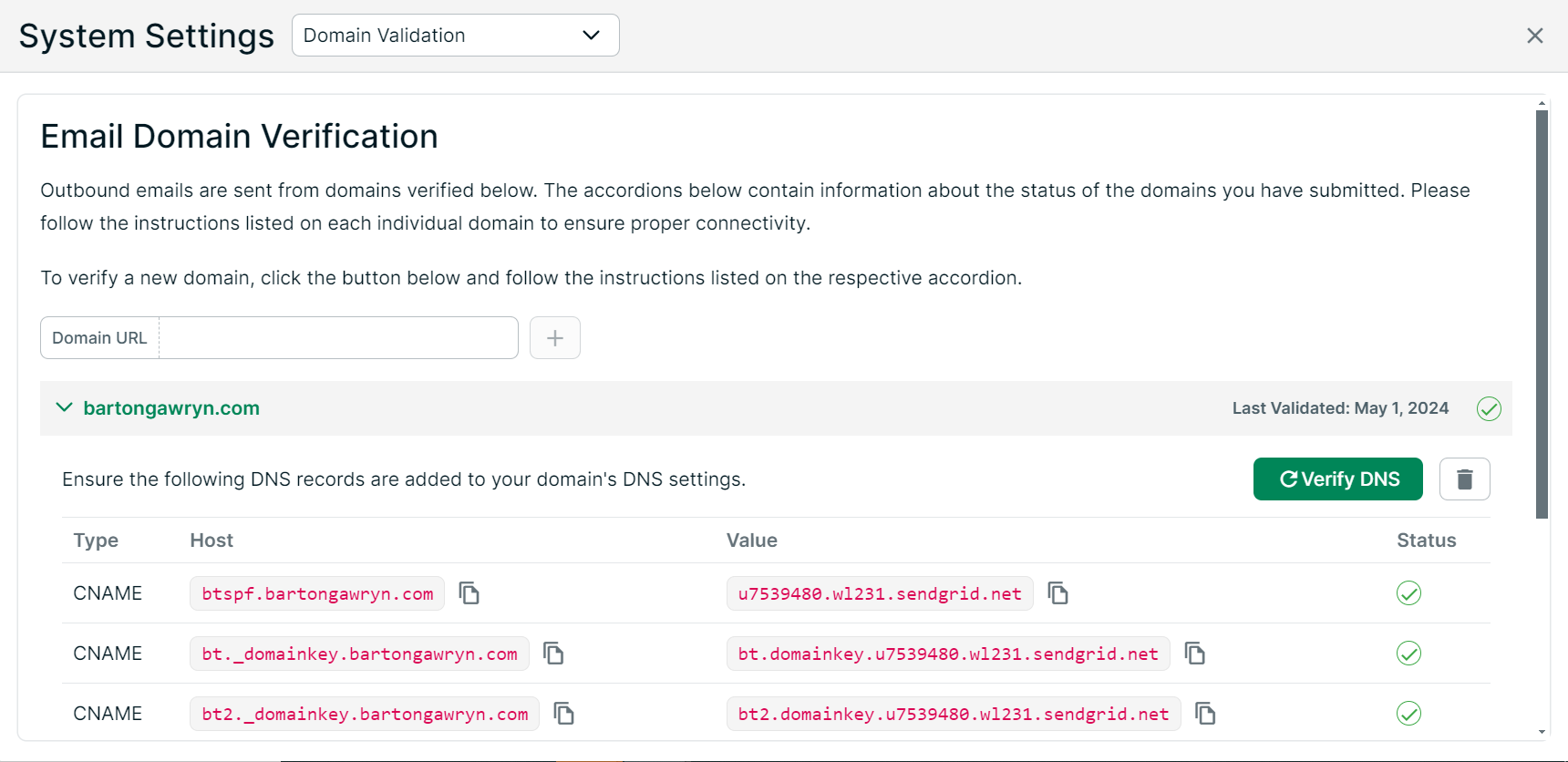Collapse the bartongawryn.com accordion chevron
The width and height of the screenshot is (1568, 762).
click(x=64, y=408)
